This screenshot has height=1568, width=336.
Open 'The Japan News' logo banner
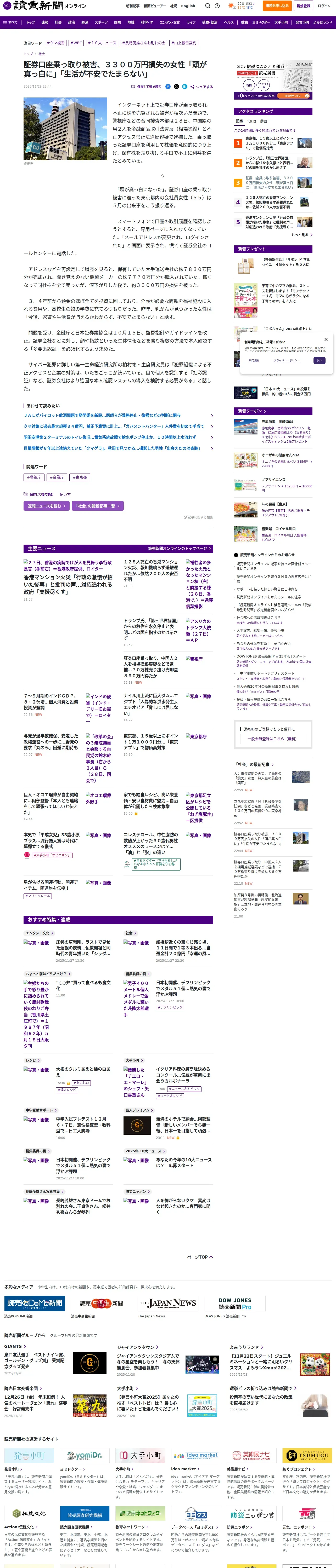(x=168, y=1303)
